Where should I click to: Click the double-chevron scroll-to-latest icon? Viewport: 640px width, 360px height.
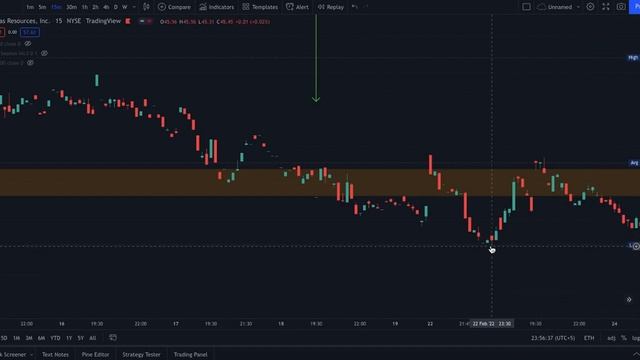[629, 300]
